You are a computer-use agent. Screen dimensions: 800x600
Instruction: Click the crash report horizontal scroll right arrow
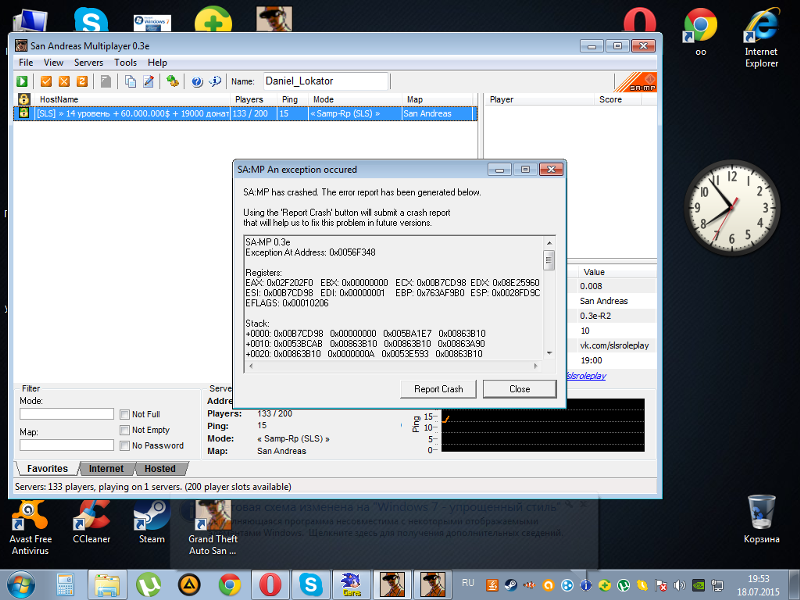click(535, 366)
